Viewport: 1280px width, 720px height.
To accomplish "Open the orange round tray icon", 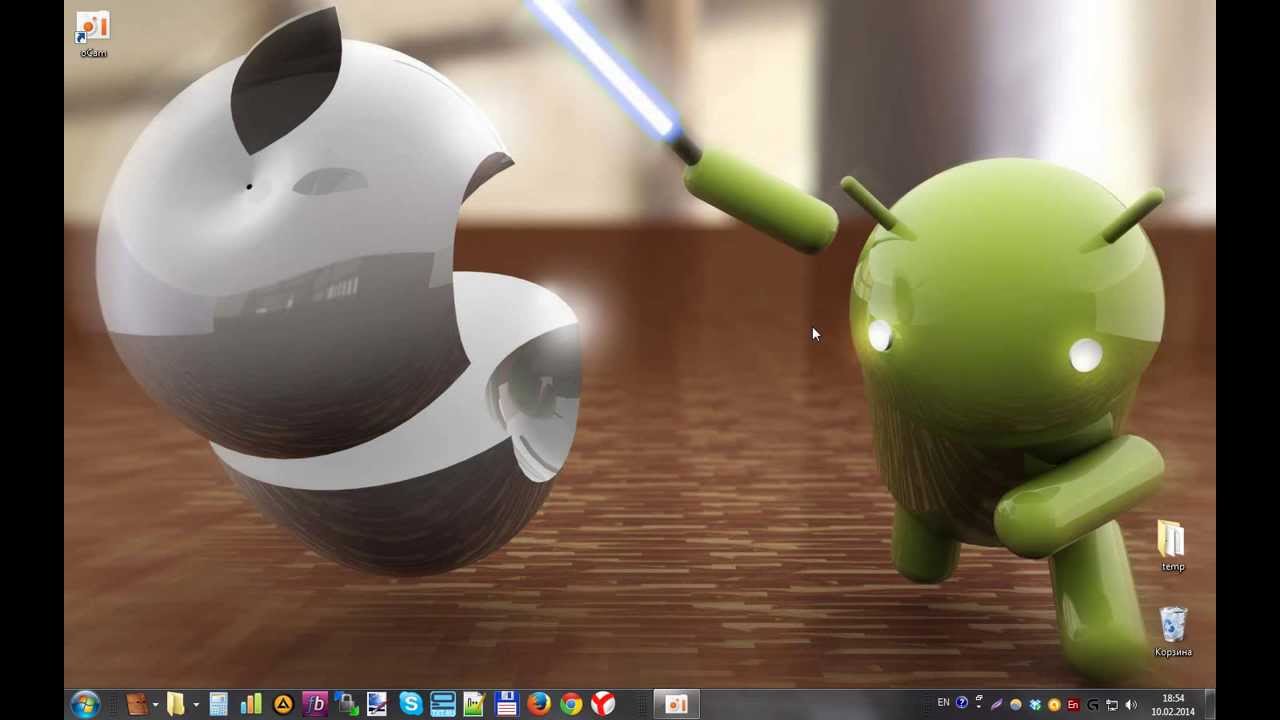I will coord(1054,705).
